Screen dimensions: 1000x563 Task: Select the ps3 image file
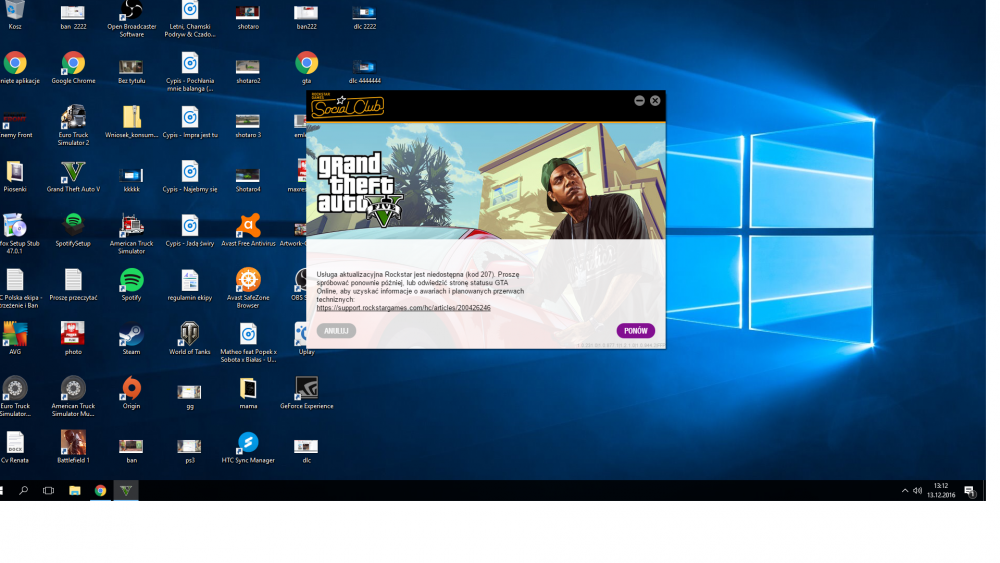click(x=189, y=449)
